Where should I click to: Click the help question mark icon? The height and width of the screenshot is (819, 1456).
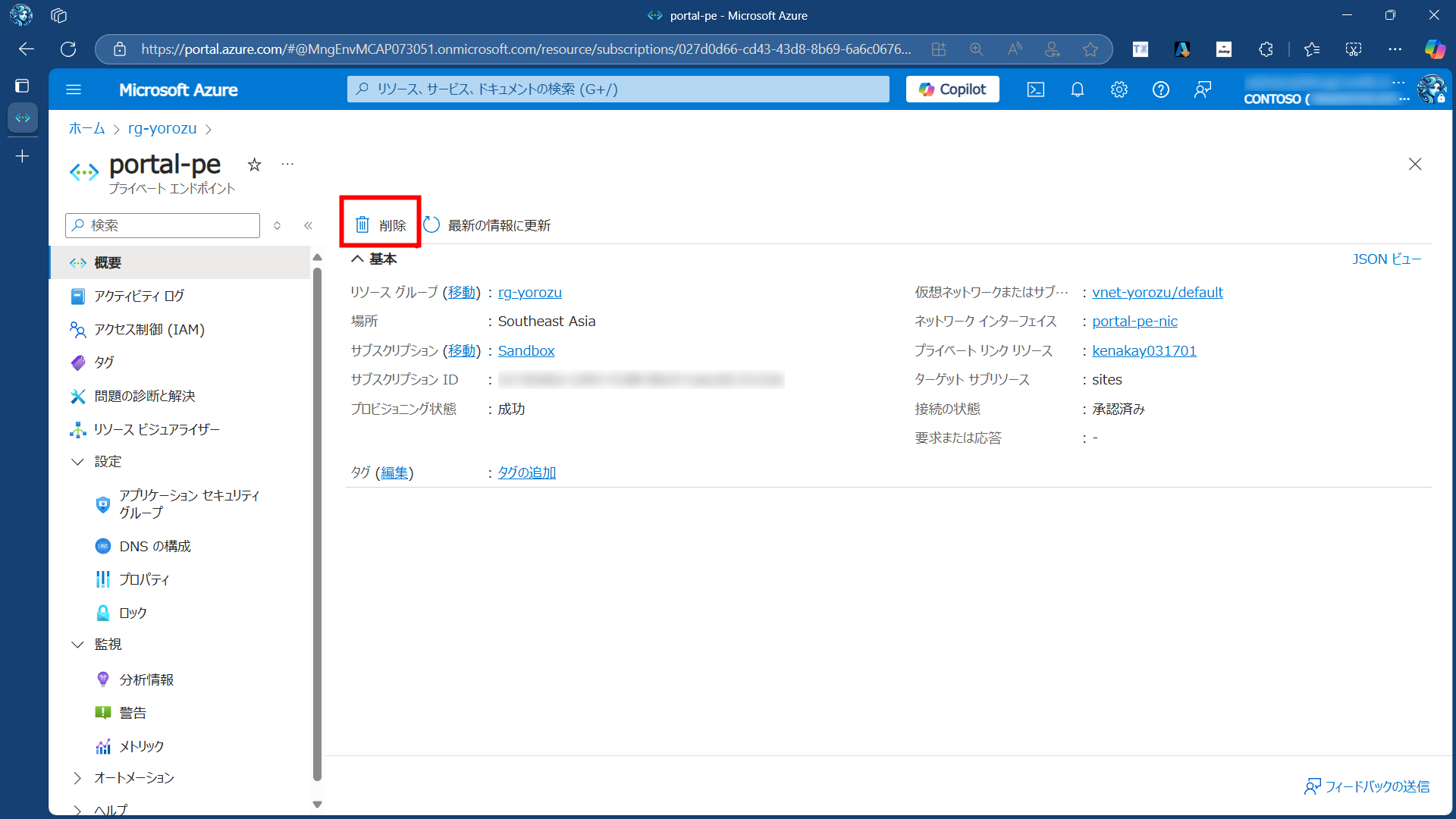pyautogui.click(x=1160, y=89)
